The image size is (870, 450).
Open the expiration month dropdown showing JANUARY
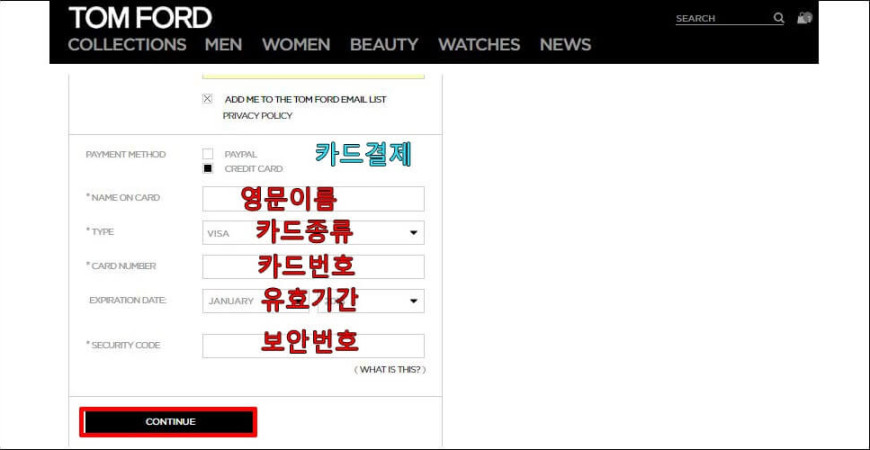(256, 301)
